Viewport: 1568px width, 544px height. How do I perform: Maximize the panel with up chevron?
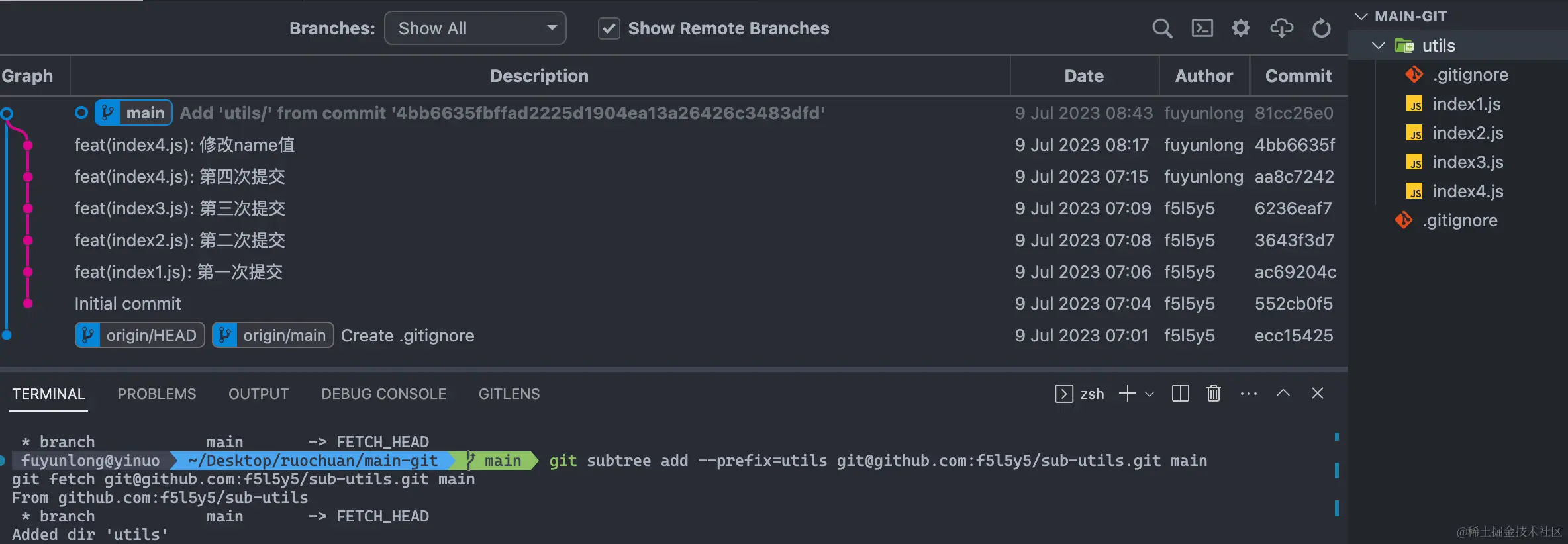(x=1283, y=394)
